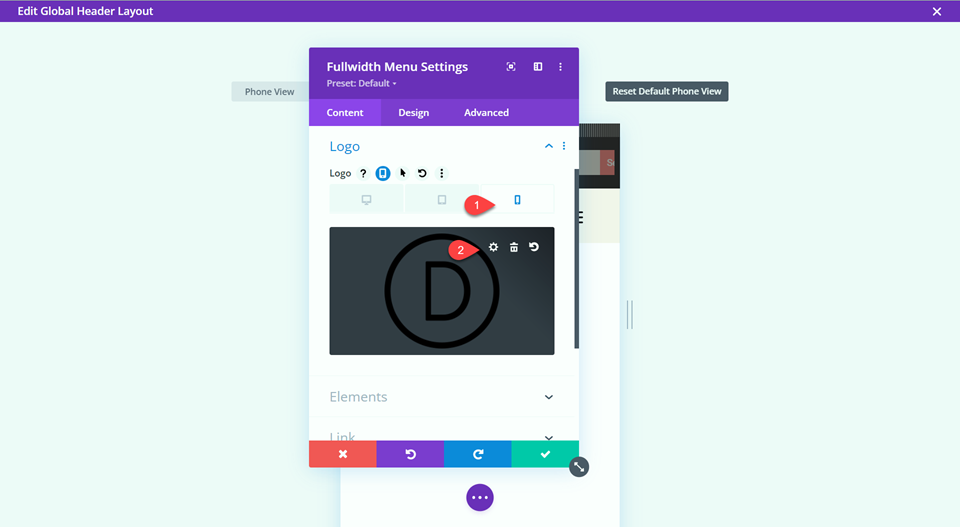
Task: Select the phone device tab for Logo
Action: tap(517, 200)
